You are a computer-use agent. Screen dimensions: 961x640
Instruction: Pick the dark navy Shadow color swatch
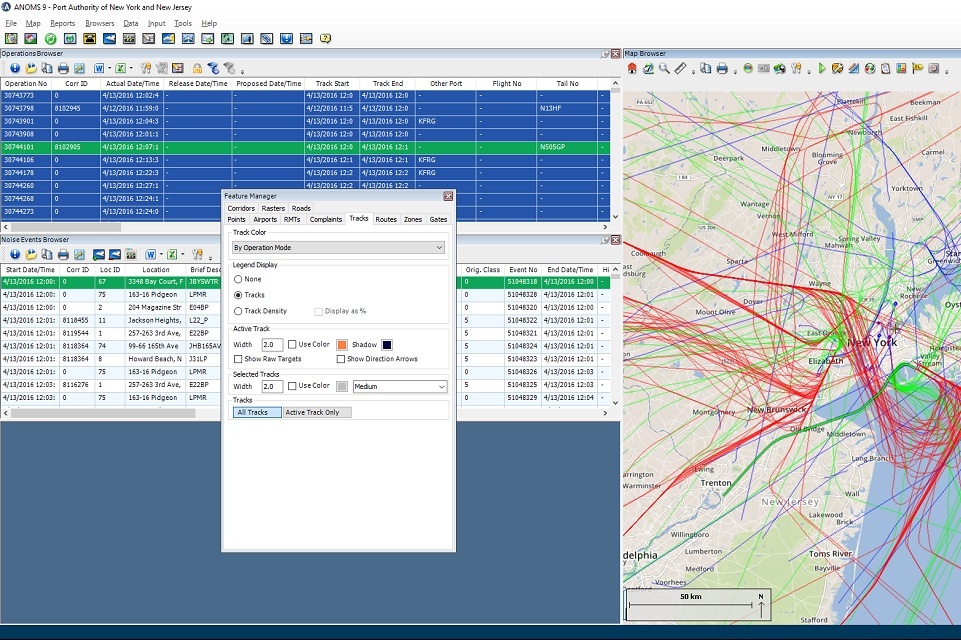387,345
